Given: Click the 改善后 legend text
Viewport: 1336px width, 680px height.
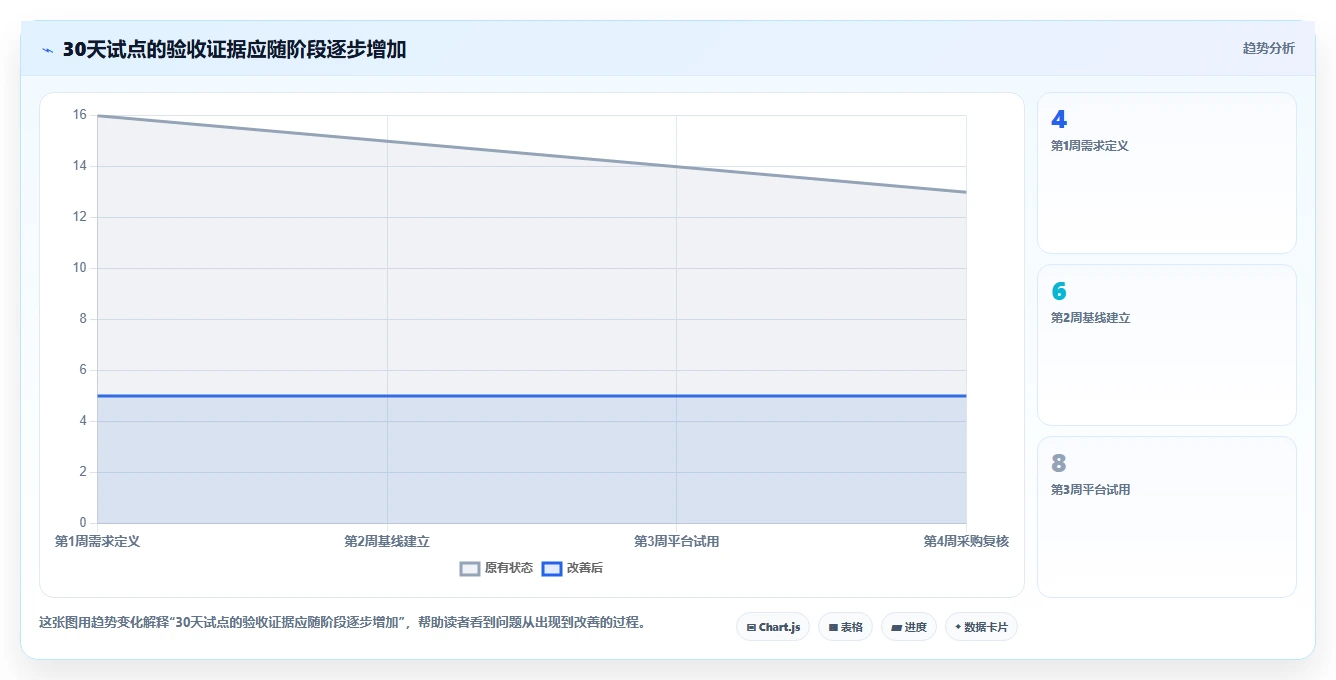Looking at the screenshot, I should pyautogui.click(x=585, y=568).
